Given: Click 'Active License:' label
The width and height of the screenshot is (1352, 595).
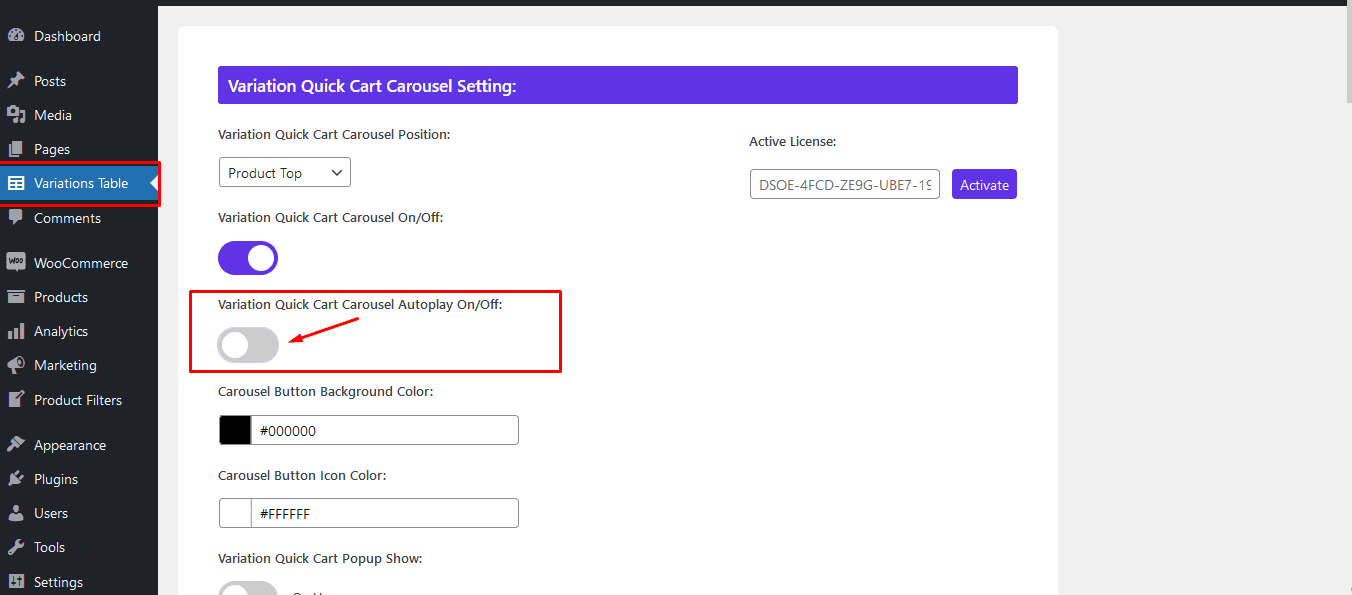Looking at the screenshot, I should coord(793,142).
